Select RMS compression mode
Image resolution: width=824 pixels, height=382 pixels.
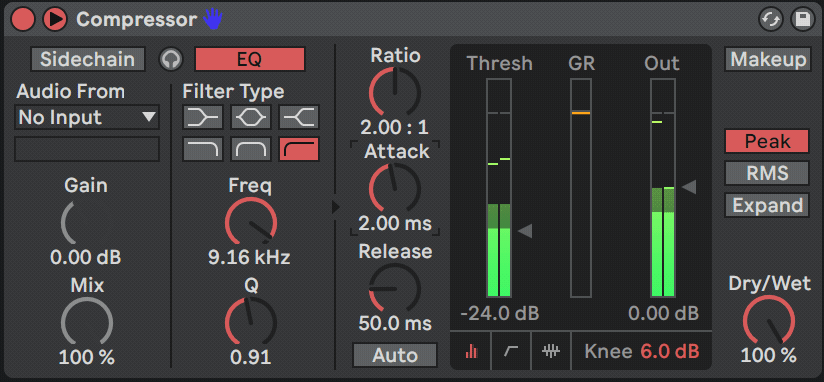[x=767, y=173]
